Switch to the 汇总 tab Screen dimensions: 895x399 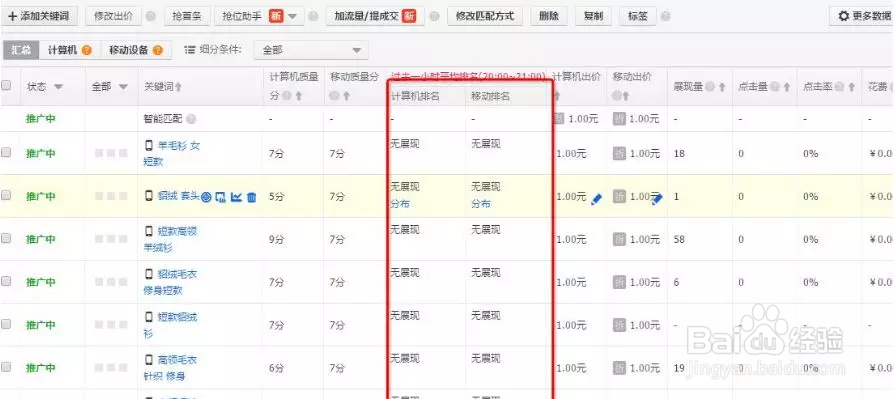tap(21, 50)
